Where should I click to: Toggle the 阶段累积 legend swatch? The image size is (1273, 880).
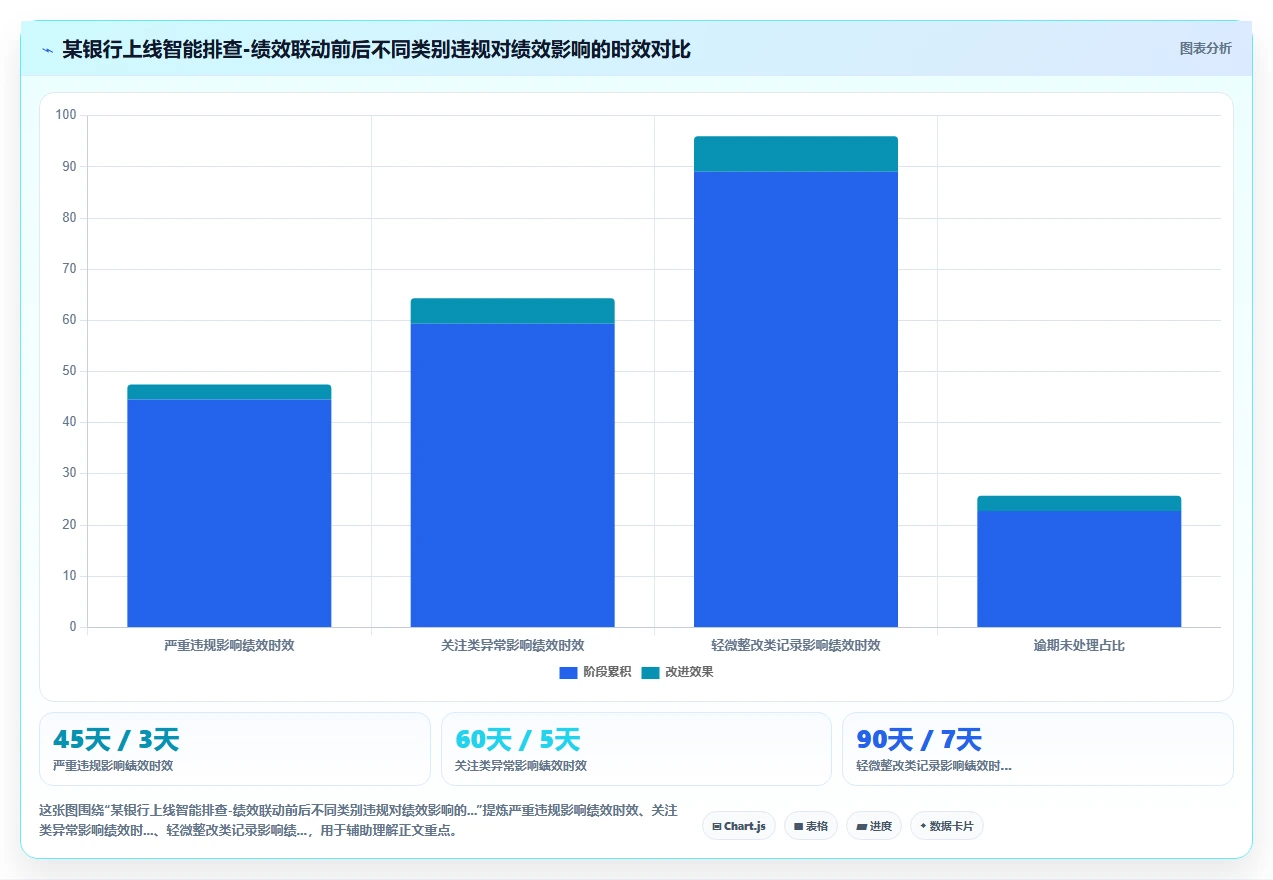point(568,673)
